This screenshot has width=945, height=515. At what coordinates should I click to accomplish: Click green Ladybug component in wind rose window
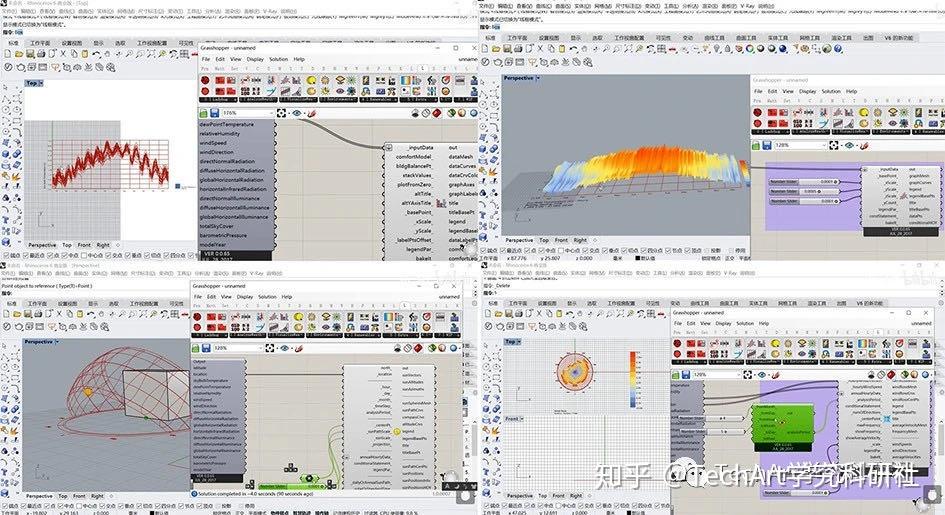[782, 428]
